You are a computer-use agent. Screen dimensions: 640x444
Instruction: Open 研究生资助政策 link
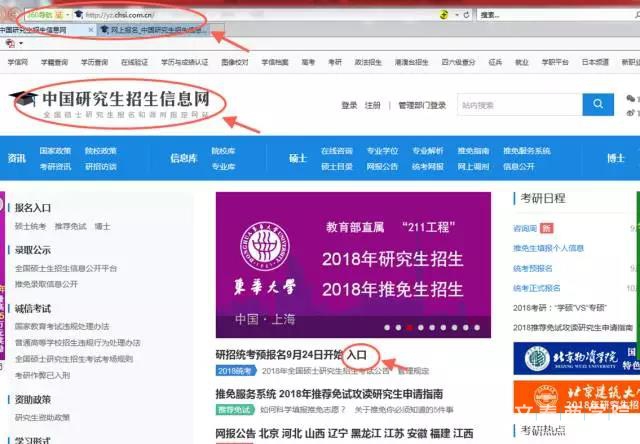pos(42,417)
